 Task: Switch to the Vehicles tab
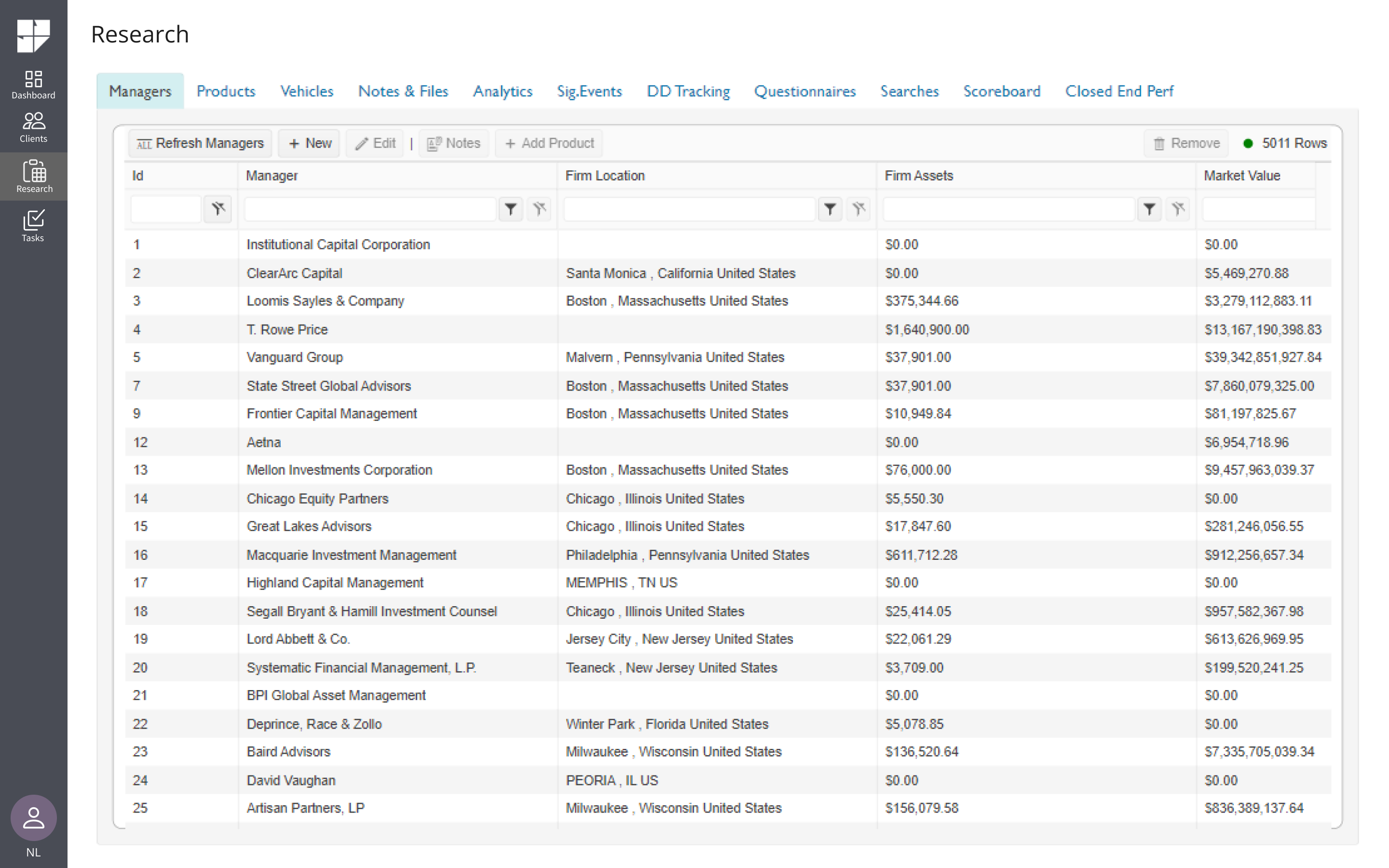[307, 91]
